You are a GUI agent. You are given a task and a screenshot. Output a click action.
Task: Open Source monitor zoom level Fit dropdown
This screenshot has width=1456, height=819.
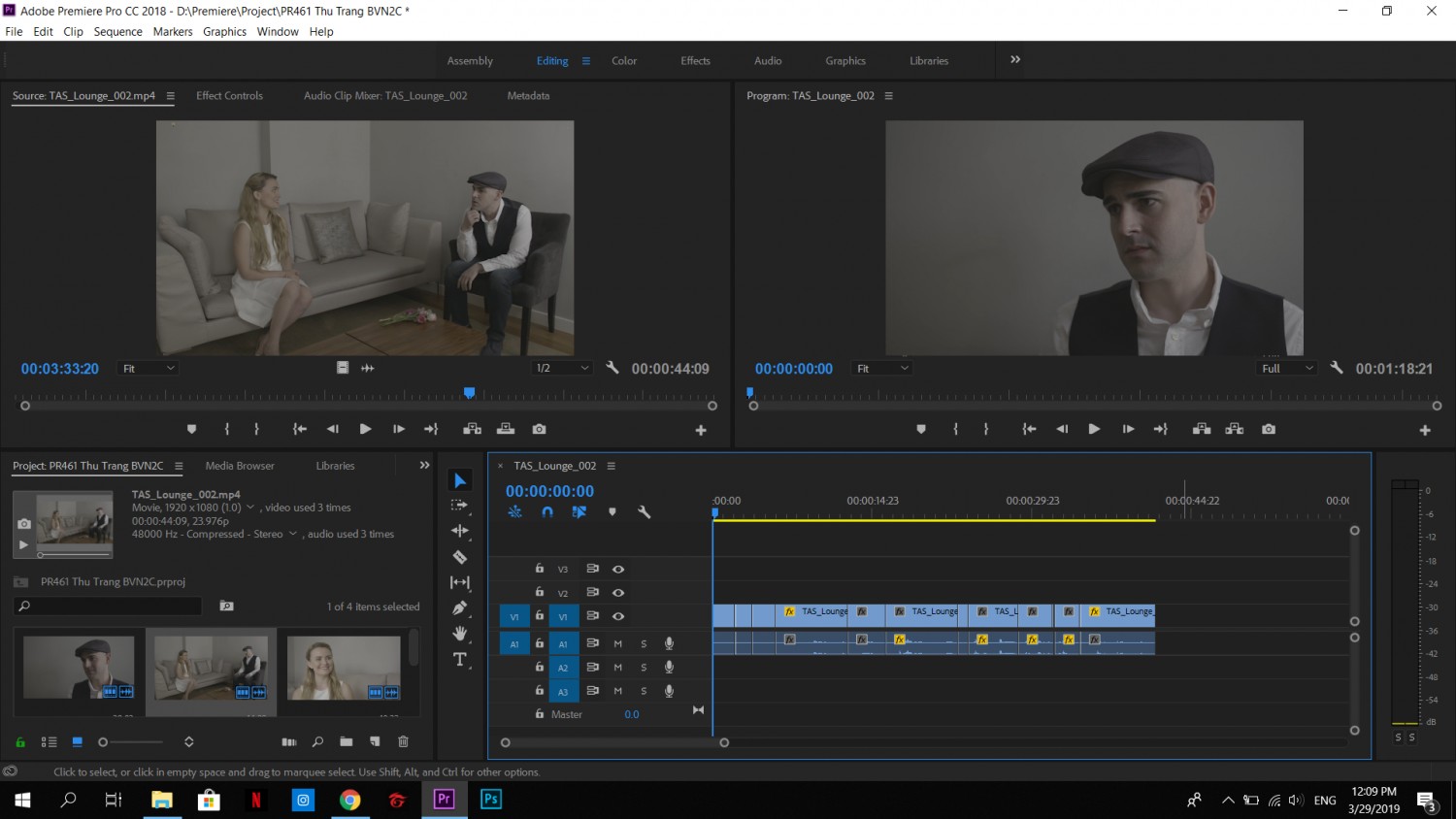point(149,368)
